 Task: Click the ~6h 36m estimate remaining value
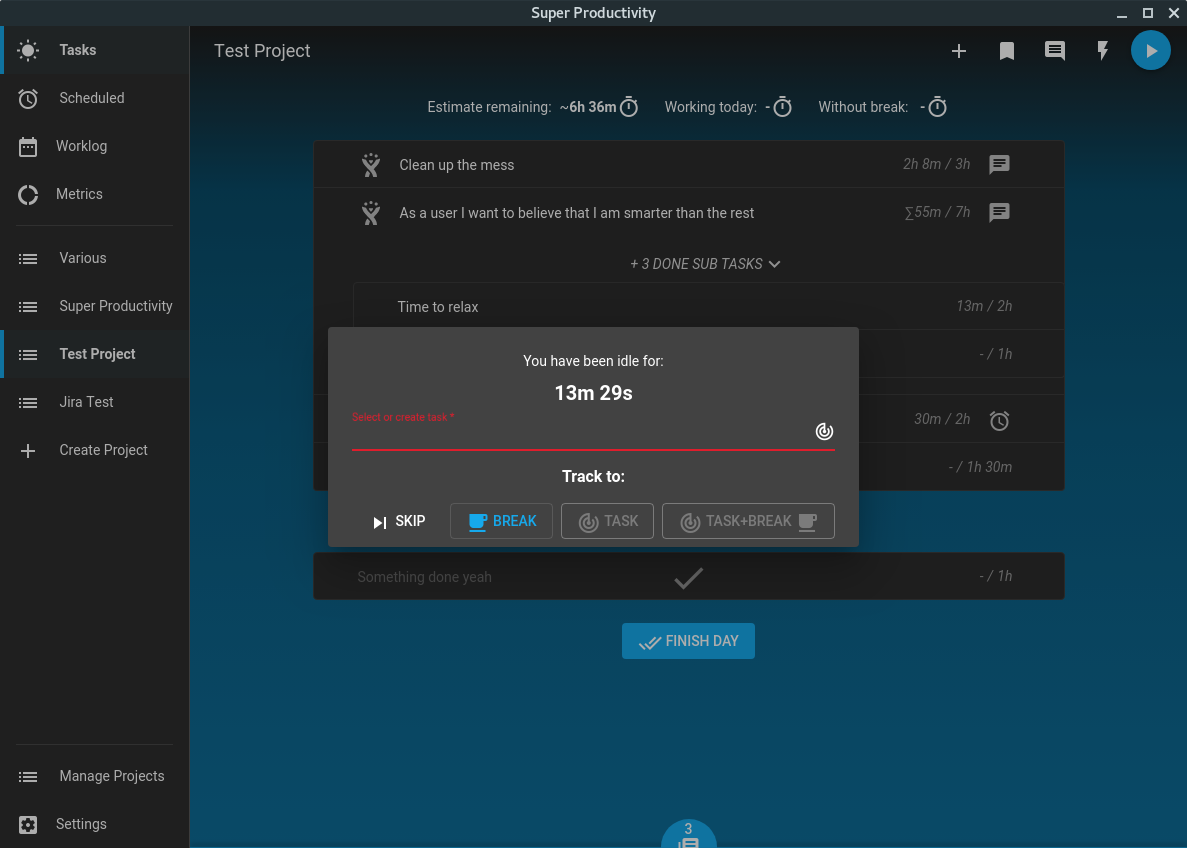[588, 107]
